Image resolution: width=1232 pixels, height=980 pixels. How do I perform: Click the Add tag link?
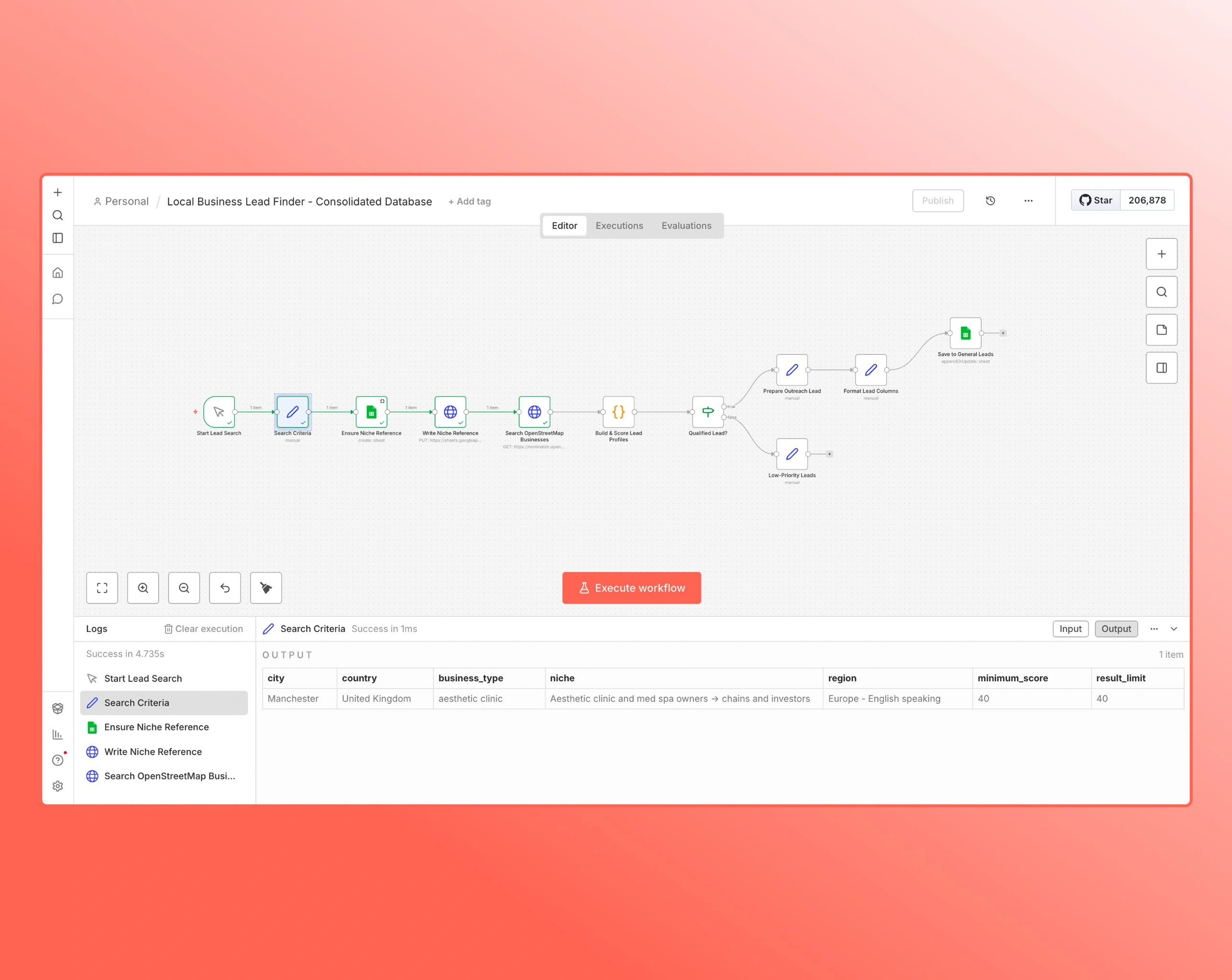(469, 201)
